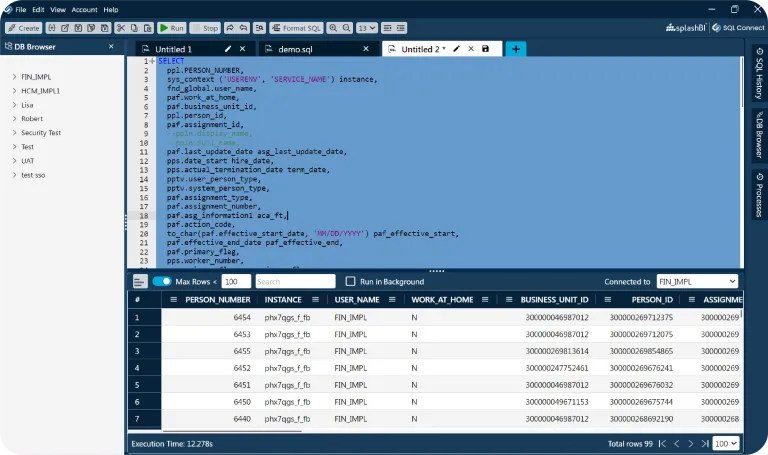The width and height of the screenshot is (768, 455).
Task: Click the results Search field
Action: (x=295, y=282)
